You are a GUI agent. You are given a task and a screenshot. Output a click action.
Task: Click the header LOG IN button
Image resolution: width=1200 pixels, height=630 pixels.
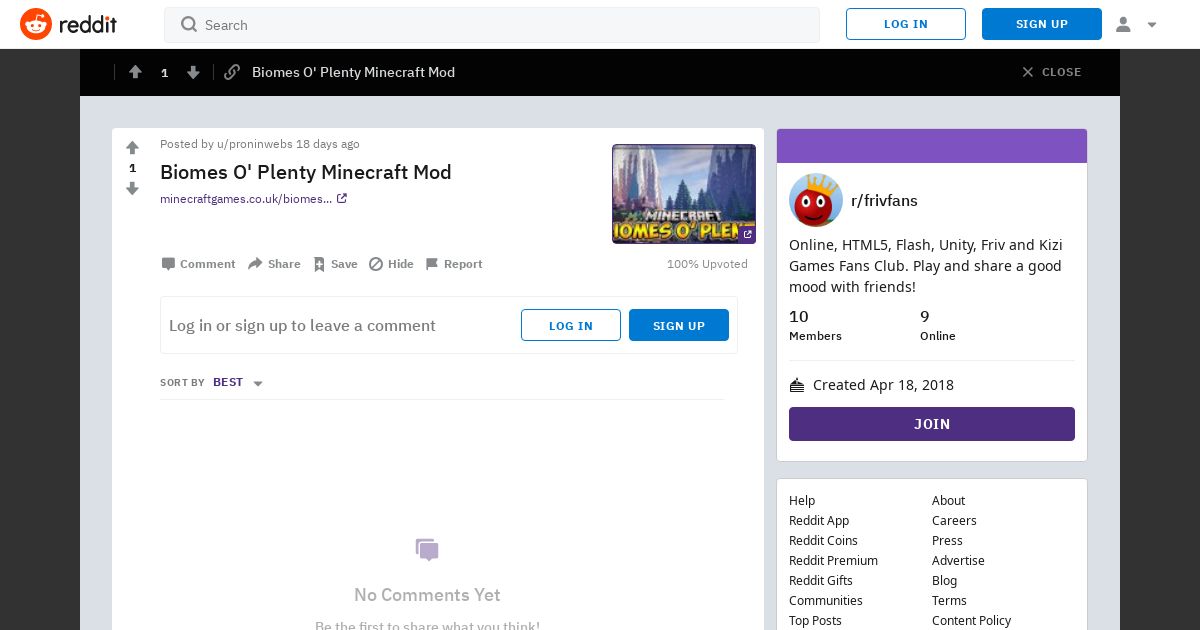[906, 24]
